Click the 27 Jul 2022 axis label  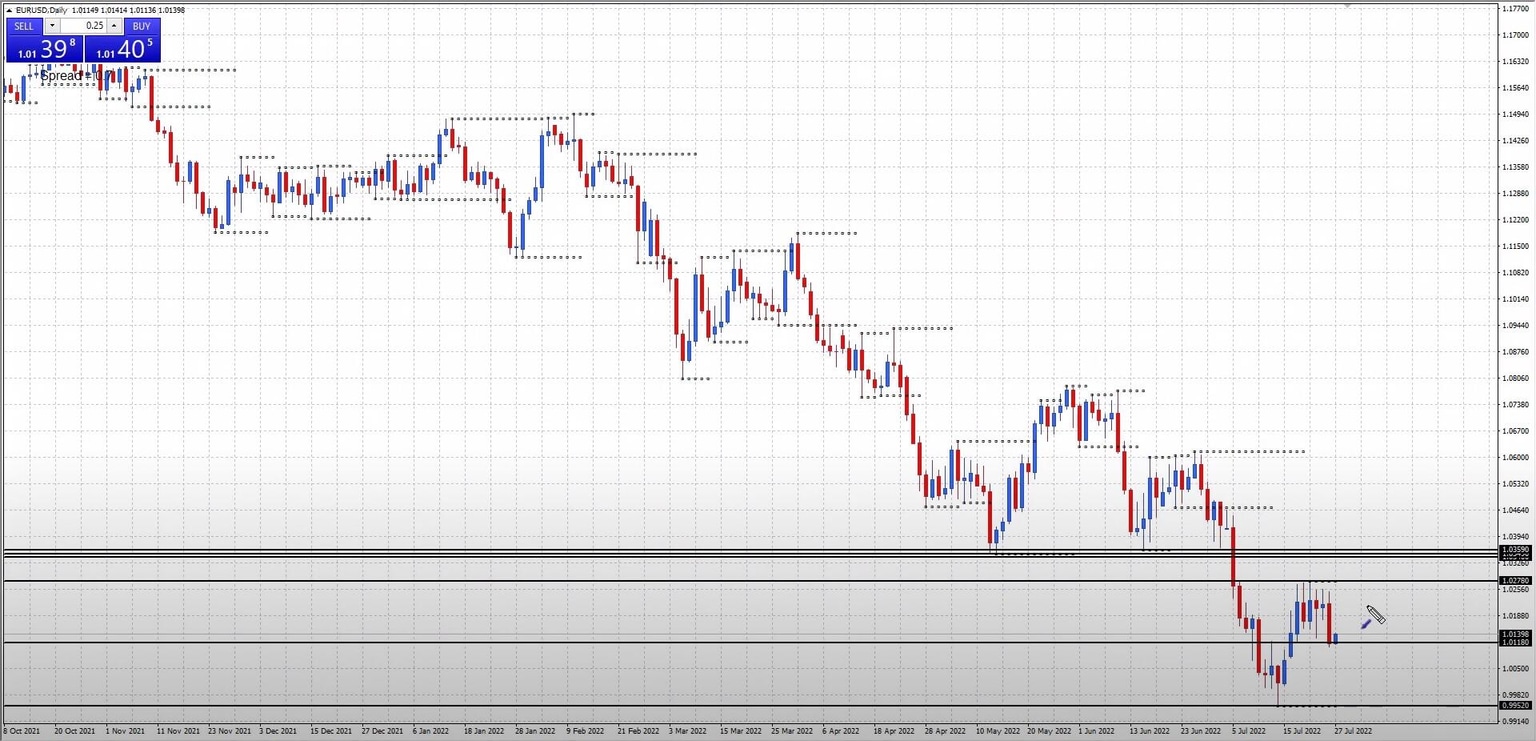click(x=1354, y=731)
